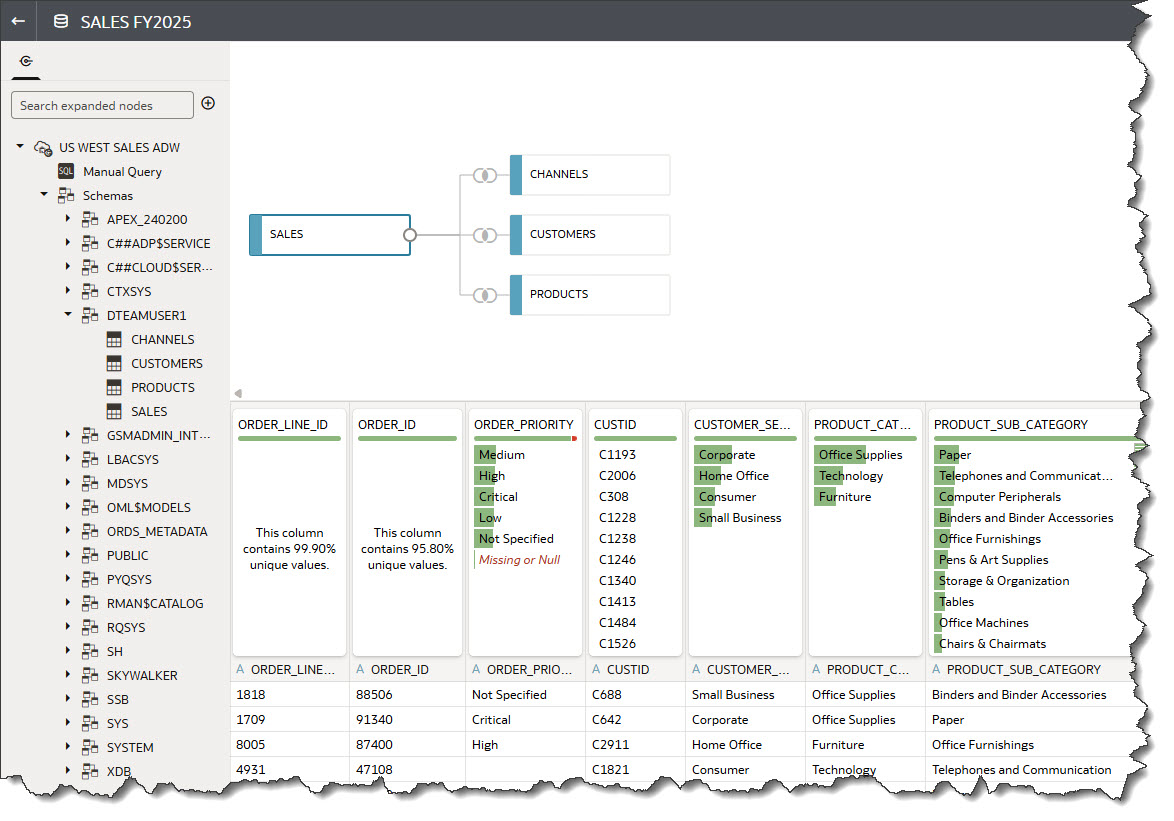Select the SYSTEM schema
Image resolution: width=1174 pixels, height=821 pixels.
pos(130,747)
